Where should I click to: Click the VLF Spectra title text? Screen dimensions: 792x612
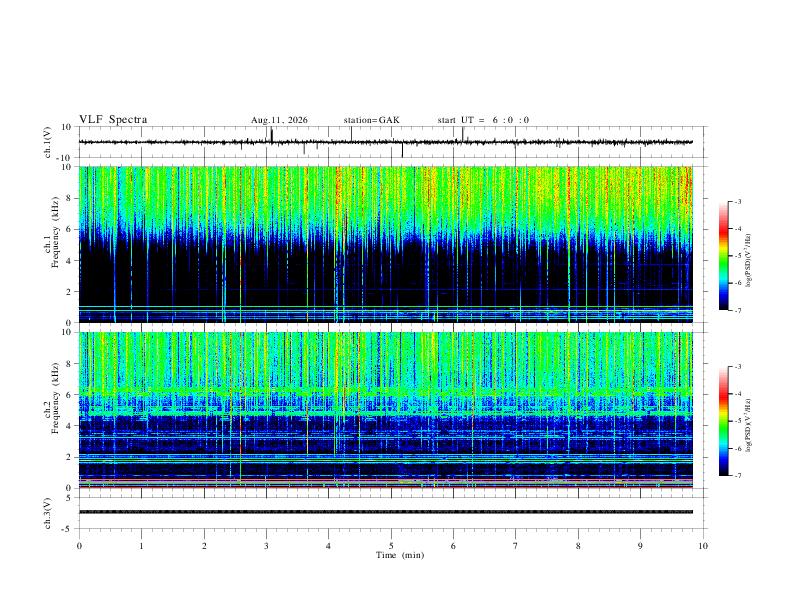(x=113, y=120)
